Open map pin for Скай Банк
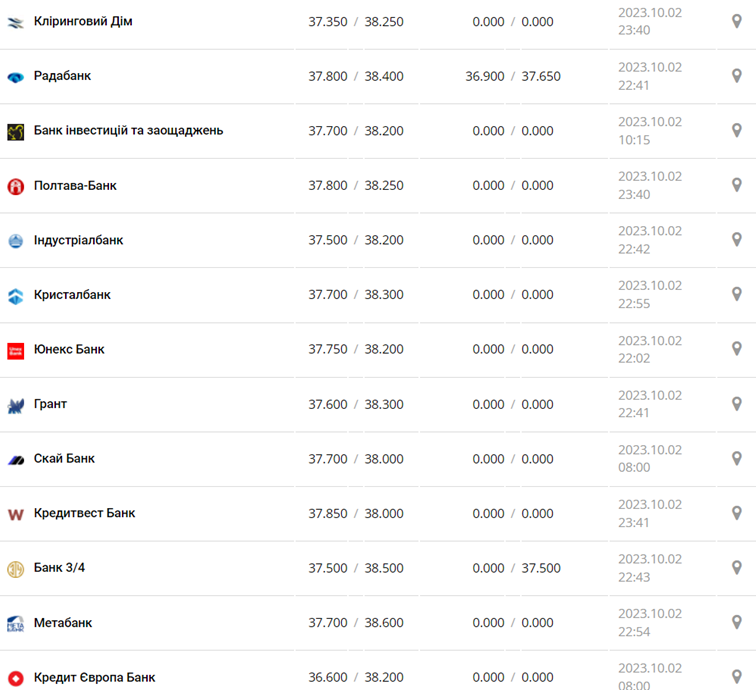This screenshot has height=690, width=756. [737, 458]
